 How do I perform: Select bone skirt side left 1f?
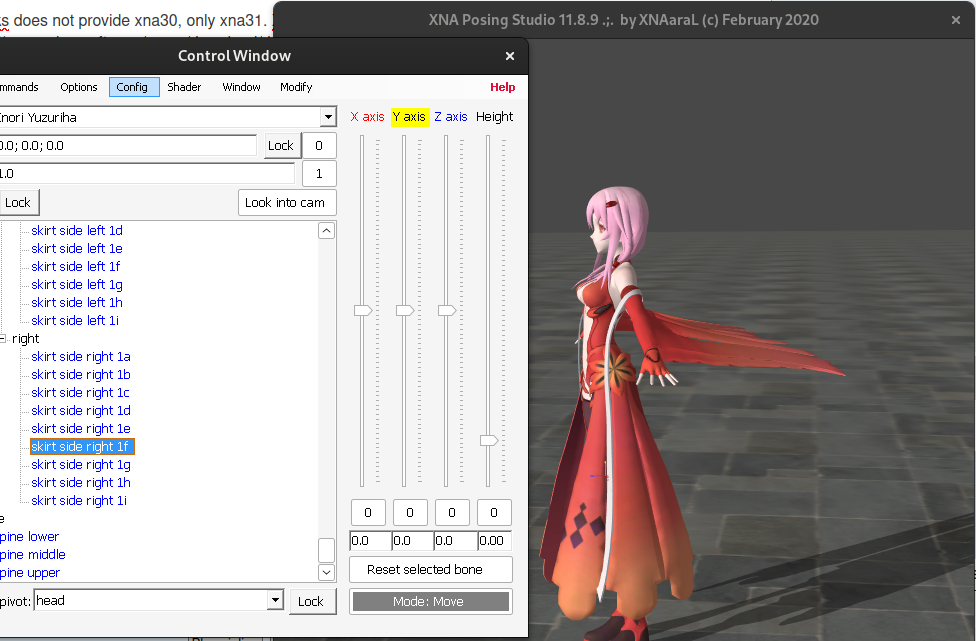(x=75, y=266)
